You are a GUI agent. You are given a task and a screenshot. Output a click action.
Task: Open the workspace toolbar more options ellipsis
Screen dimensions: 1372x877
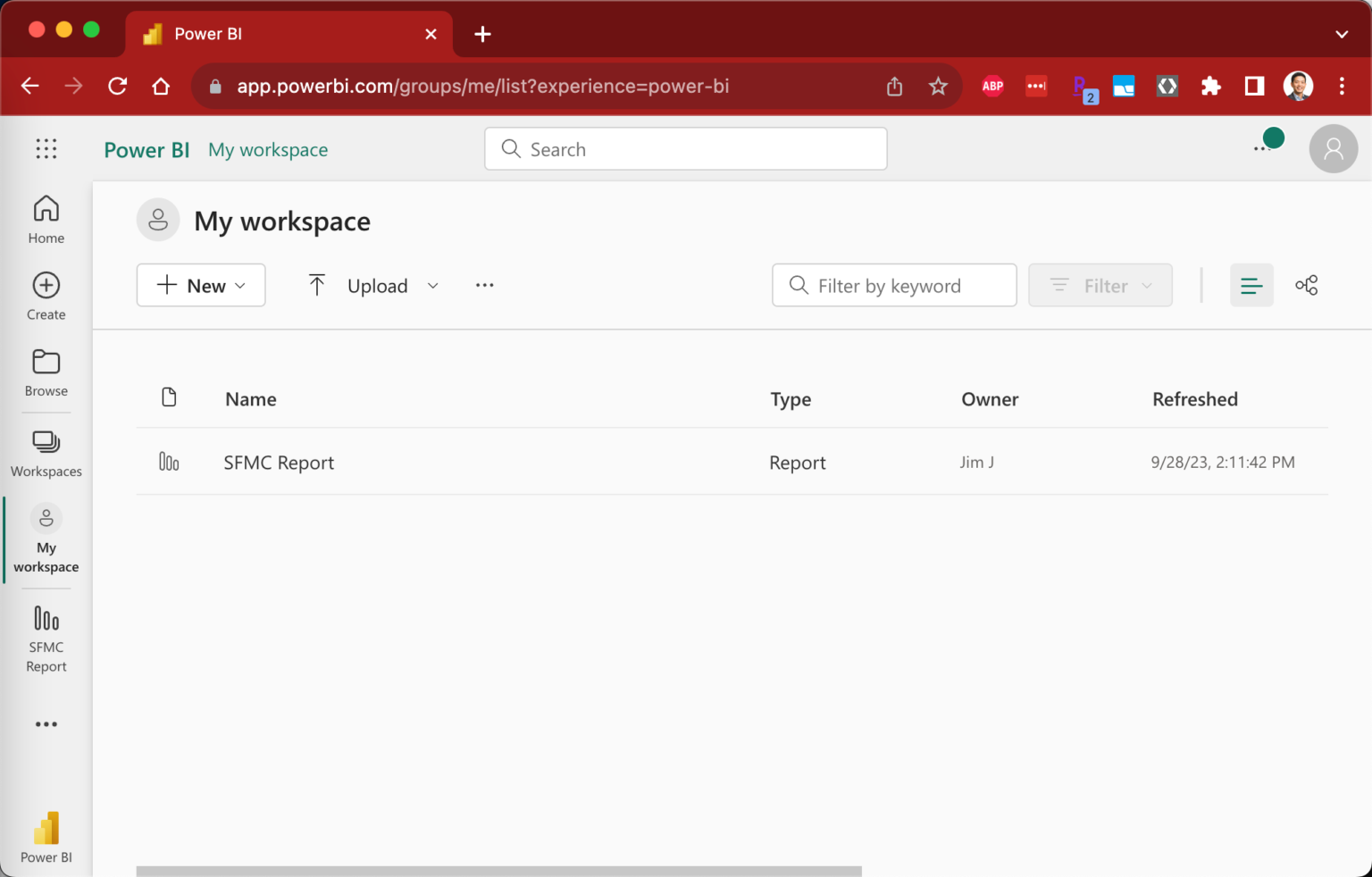click(x=485, y=285)
